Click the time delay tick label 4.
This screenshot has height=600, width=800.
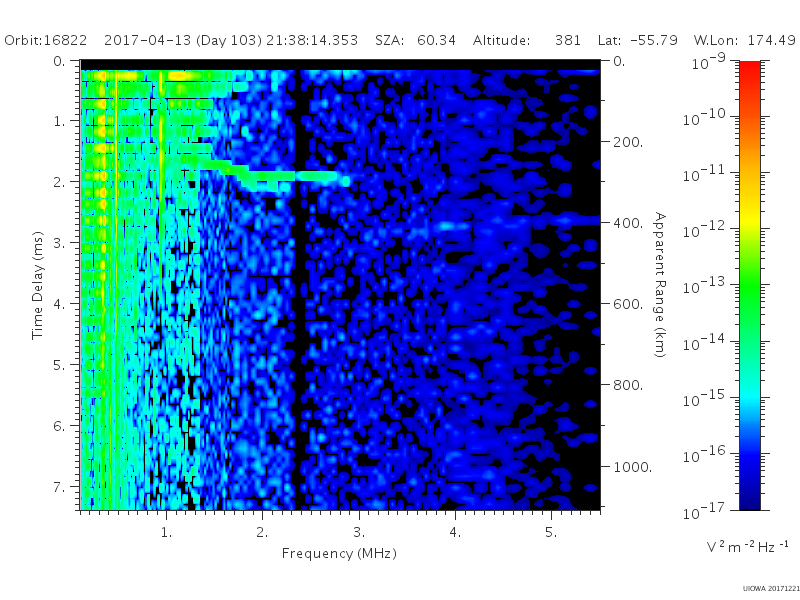coord(59,304)
